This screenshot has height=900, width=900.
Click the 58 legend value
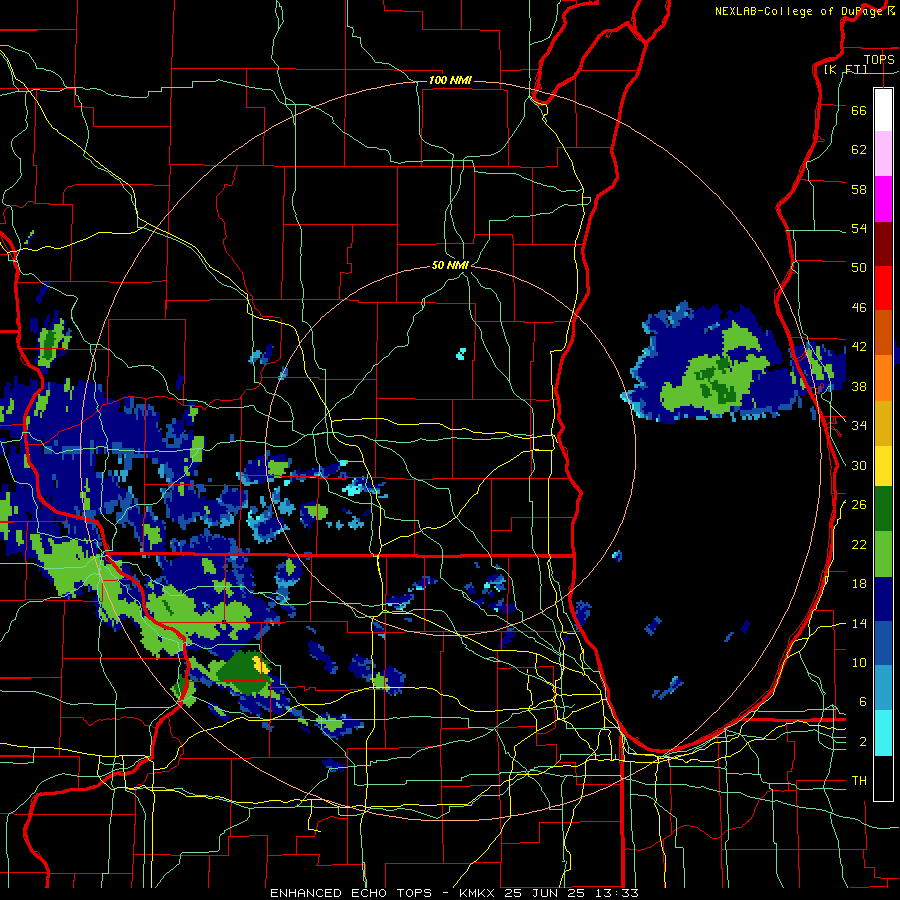(859, 189)
